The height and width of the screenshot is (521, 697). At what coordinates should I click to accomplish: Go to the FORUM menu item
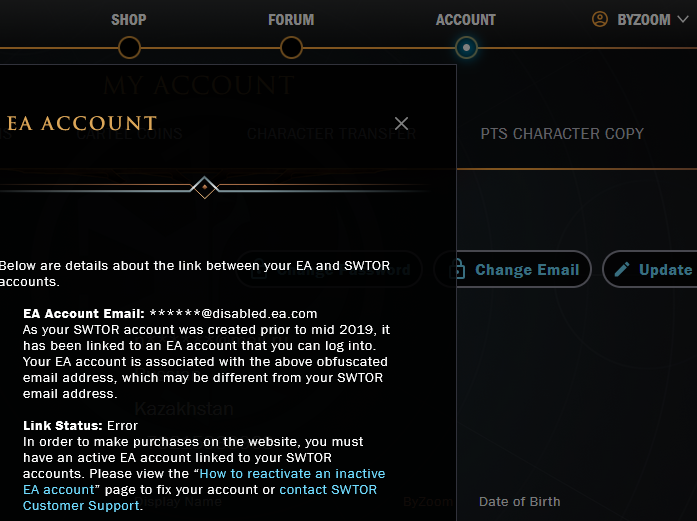(x=291, y=19)
